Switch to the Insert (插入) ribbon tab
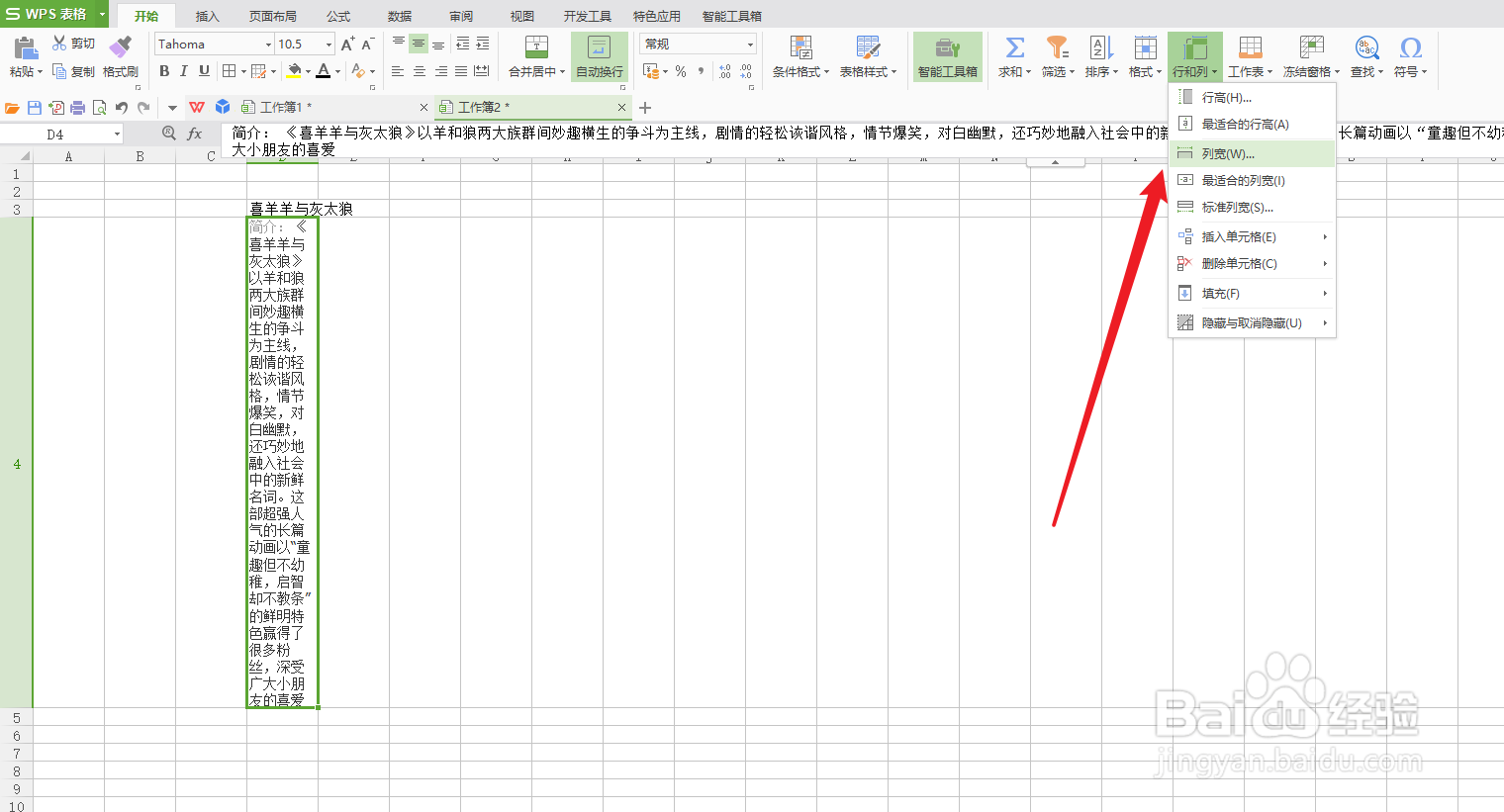The height and width of the screenshot is (812, 1504). [x=207, y=16]
